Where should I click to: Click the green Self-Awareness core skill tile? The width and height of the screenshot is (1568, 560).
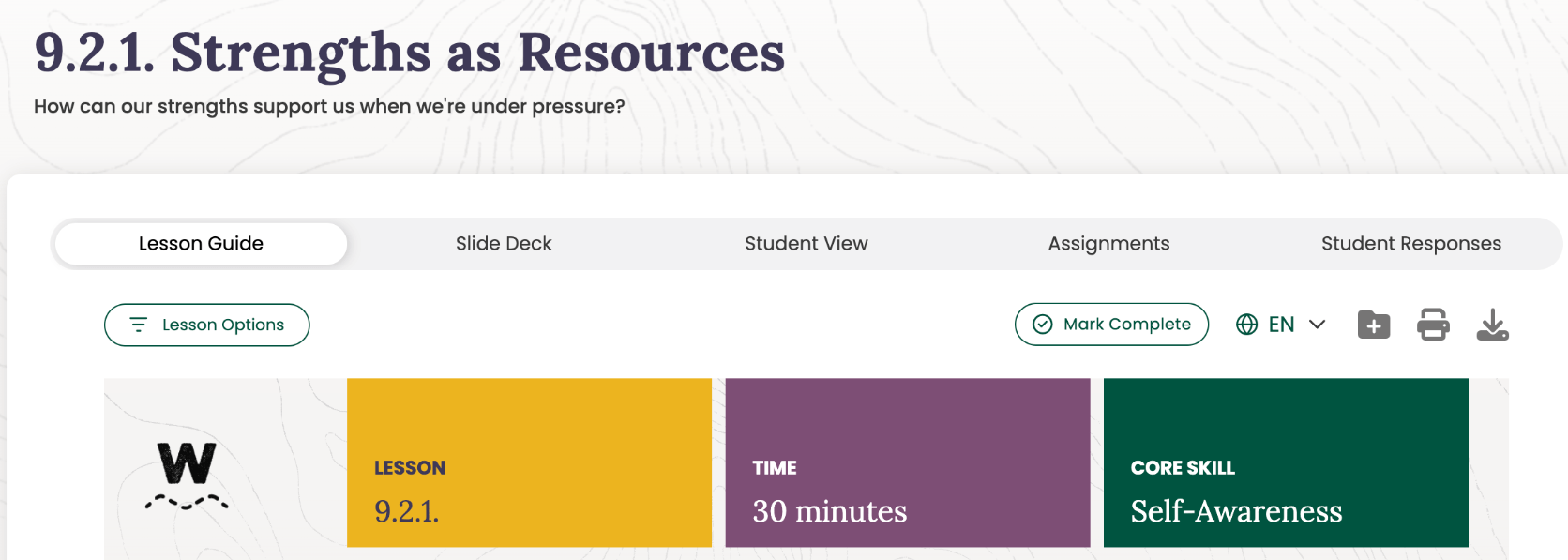(x=1286, y=462)
